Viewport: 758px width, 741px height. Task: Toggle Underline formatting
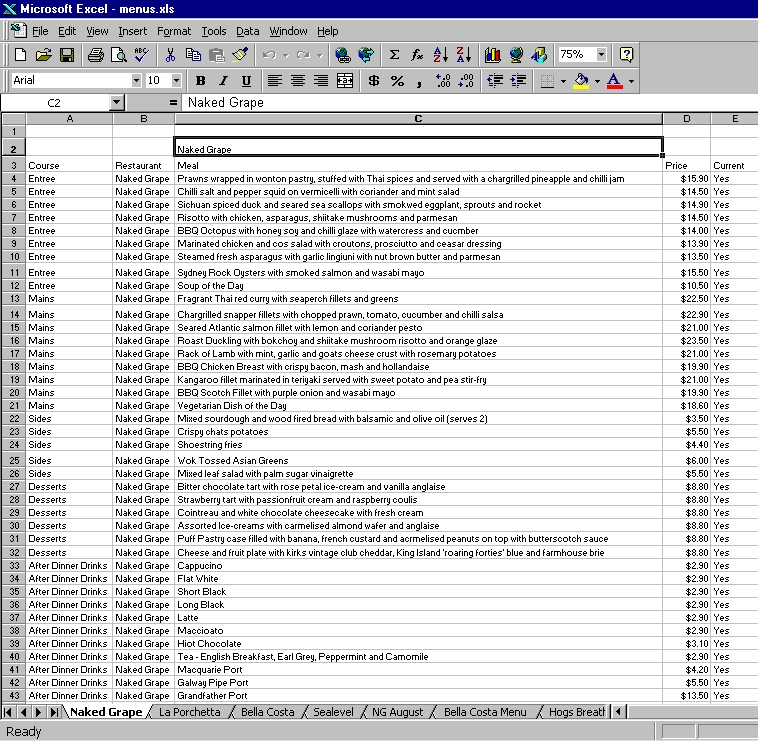[x=246, y=81]
